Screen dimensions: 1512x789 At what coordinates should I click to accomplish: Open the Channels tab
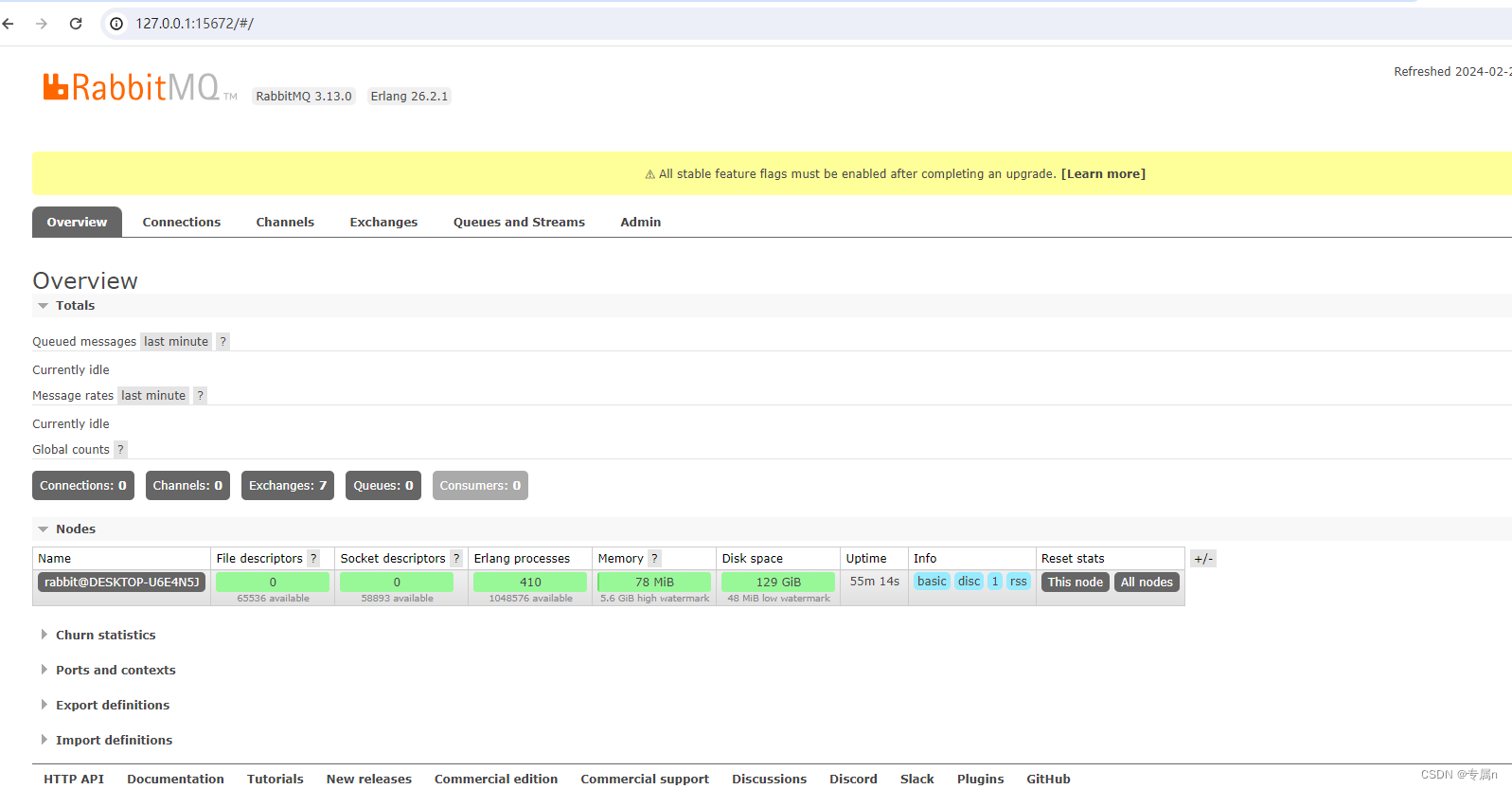pos(285,223)
